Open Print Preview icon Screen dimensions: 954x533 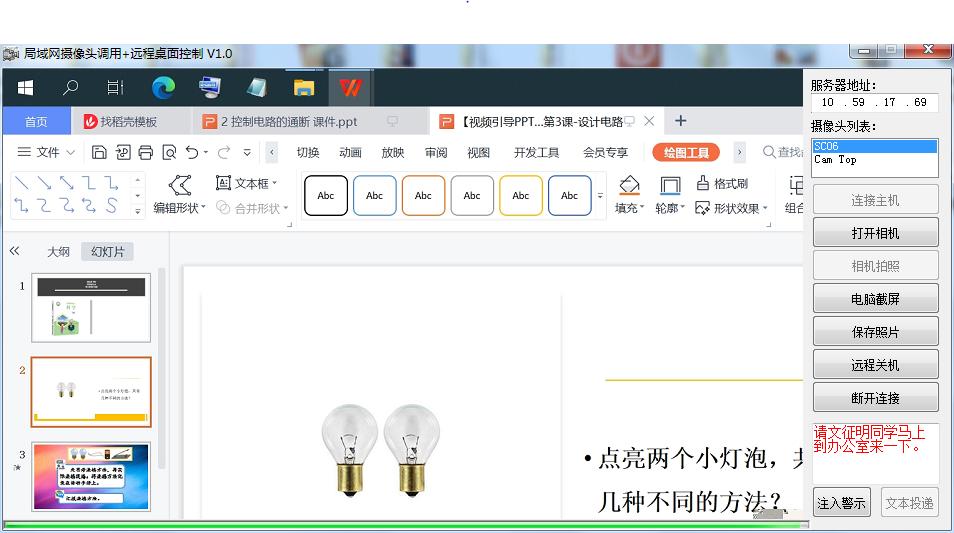coord(169,152)
